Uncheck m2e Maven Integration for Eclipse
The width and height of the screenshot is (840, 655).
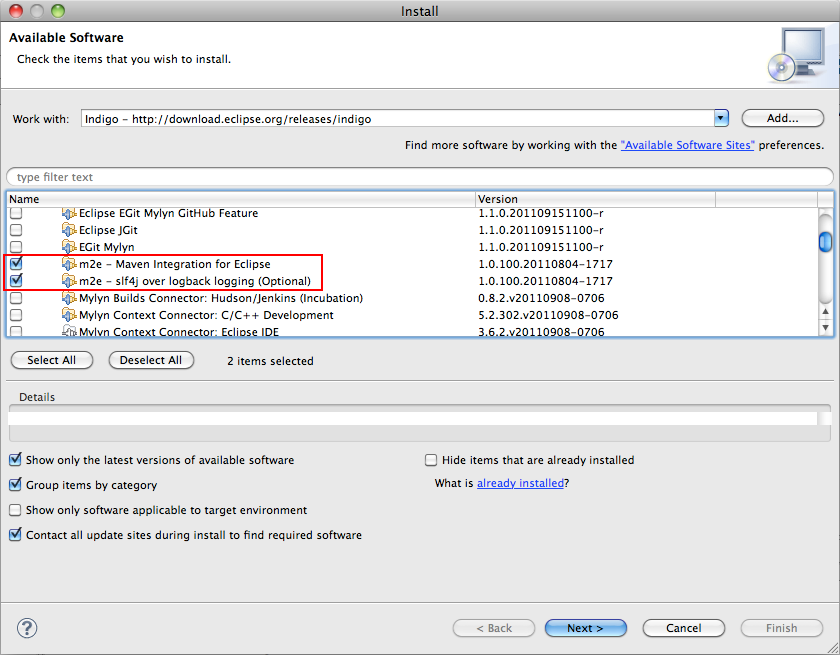[x=16, y=263]
